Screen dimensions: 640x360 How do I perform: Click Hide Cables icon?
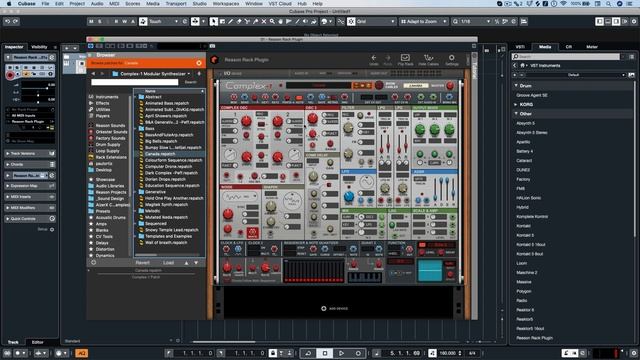(429, 60)
